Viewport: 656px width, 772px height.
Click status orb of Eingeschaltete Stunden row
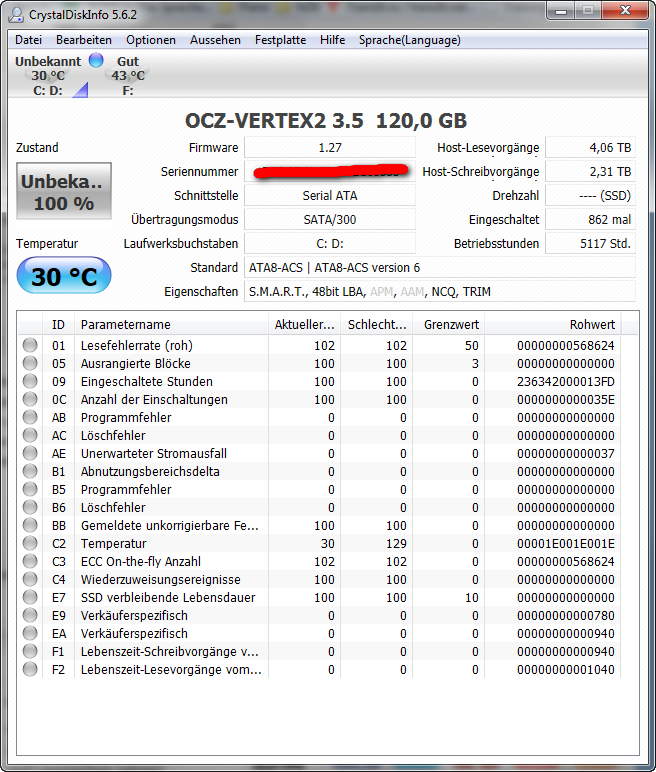tap(30, 381)
